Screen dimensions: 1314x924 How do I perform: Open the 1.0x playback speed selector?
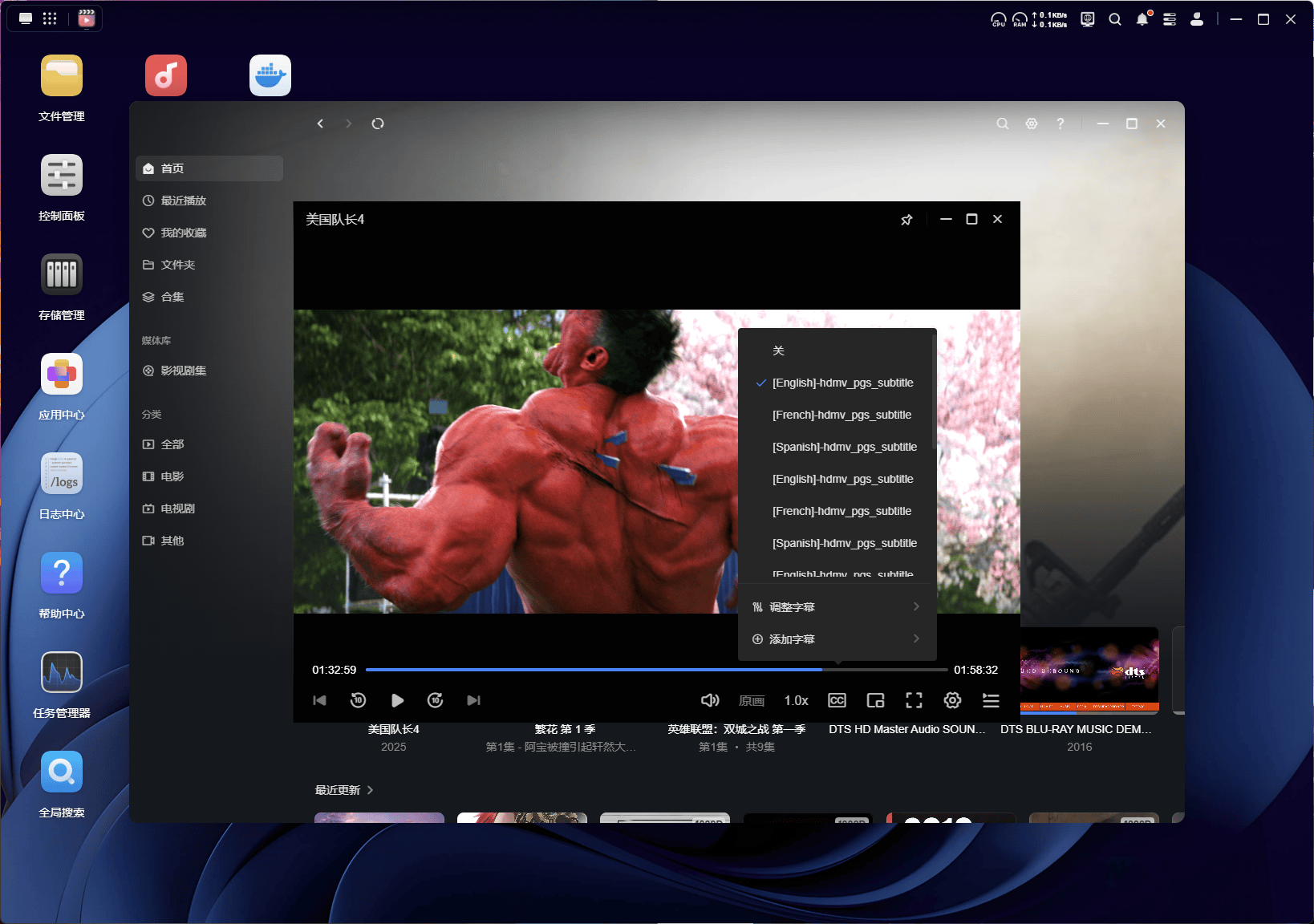(x=796, y=700)
